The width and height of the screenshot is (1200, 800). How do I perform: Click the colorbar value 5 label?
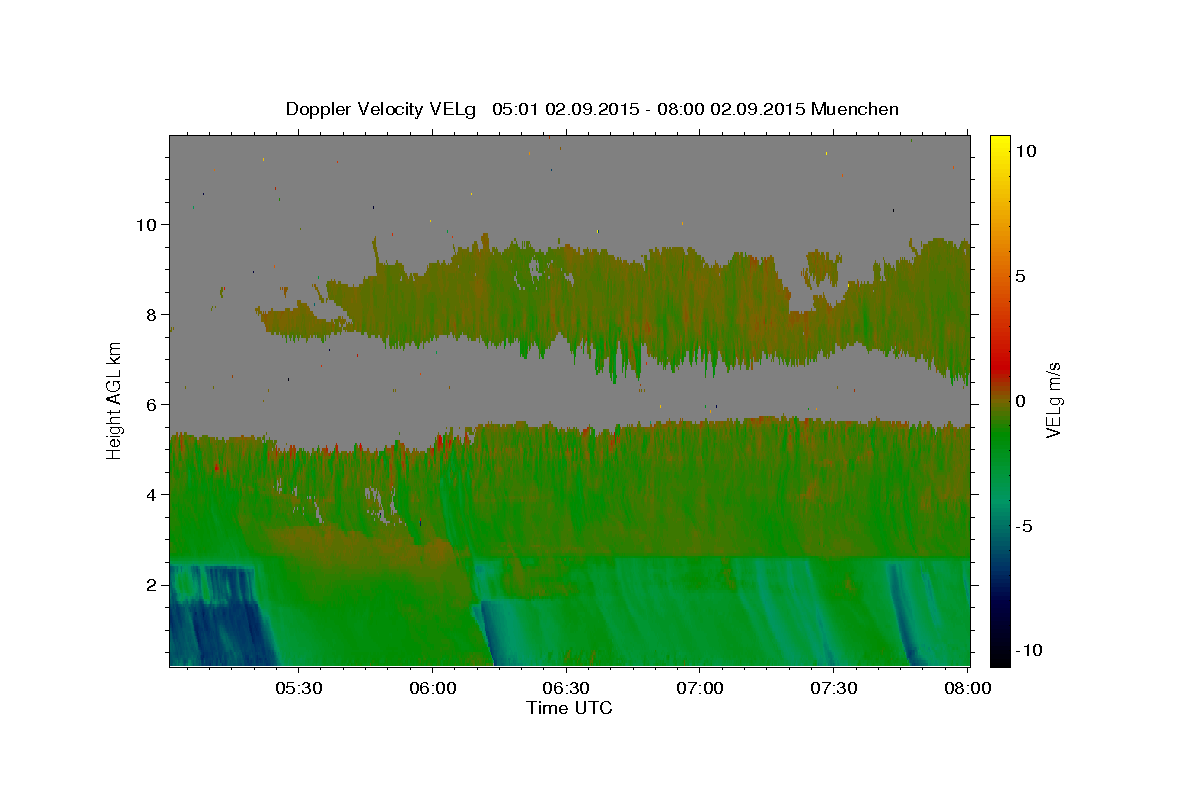pos(1022,275)
